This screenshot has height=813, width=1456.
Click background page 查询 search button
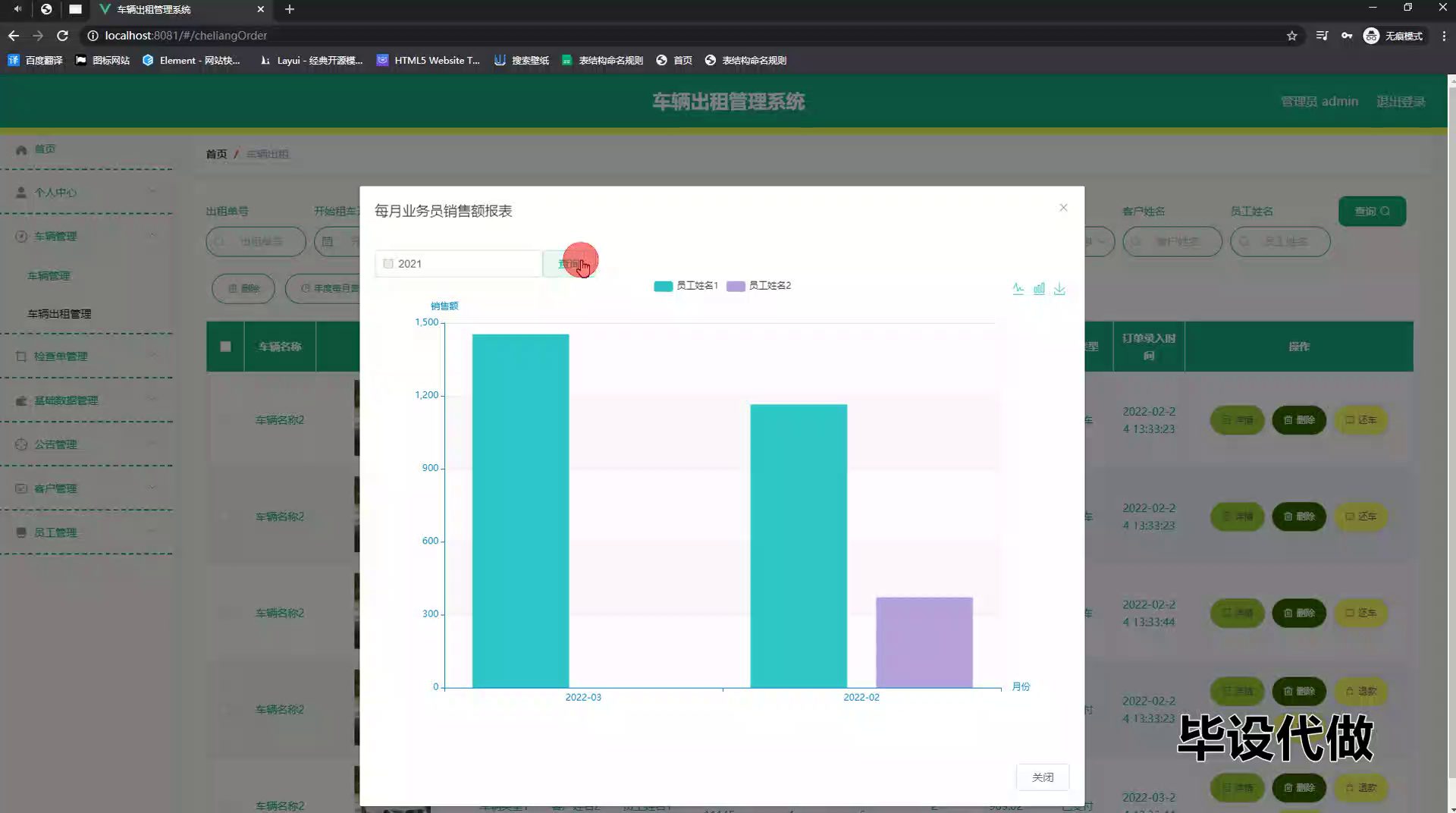click(1372, 211)
